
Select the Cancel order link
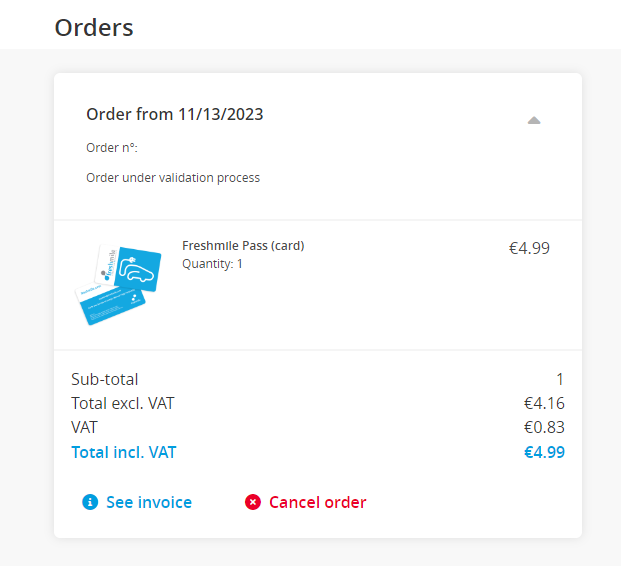pos(318,502)
